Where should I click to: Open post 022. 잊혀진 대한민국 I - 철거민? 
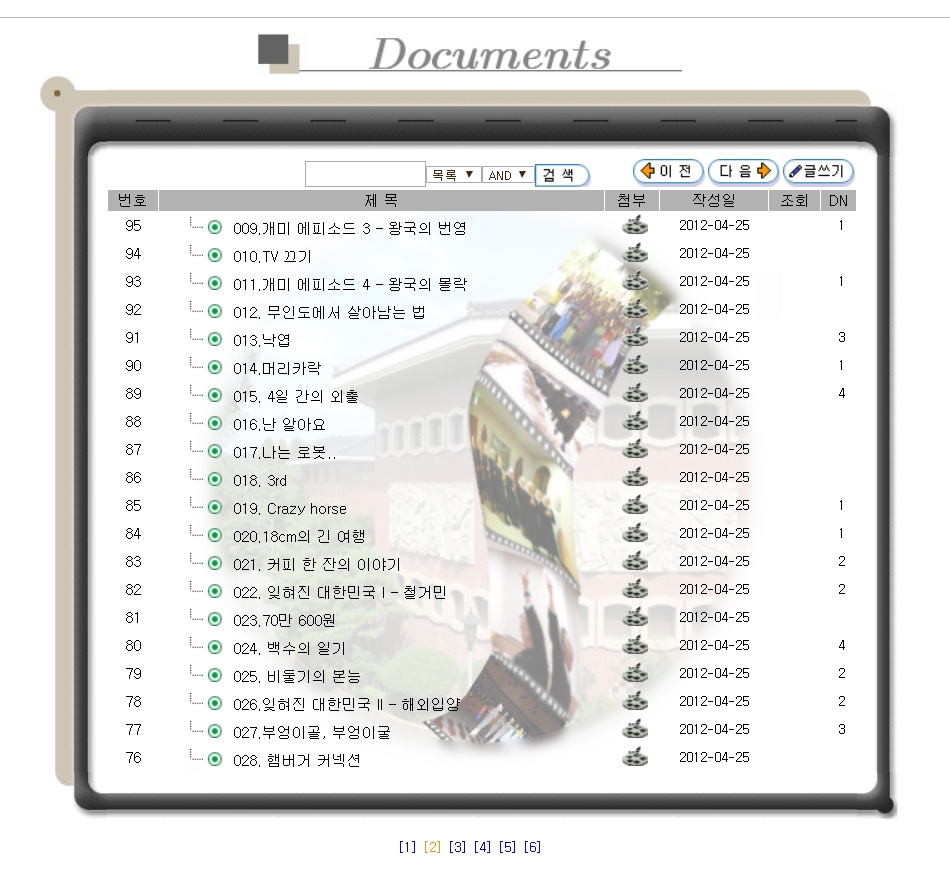point(339,593)
